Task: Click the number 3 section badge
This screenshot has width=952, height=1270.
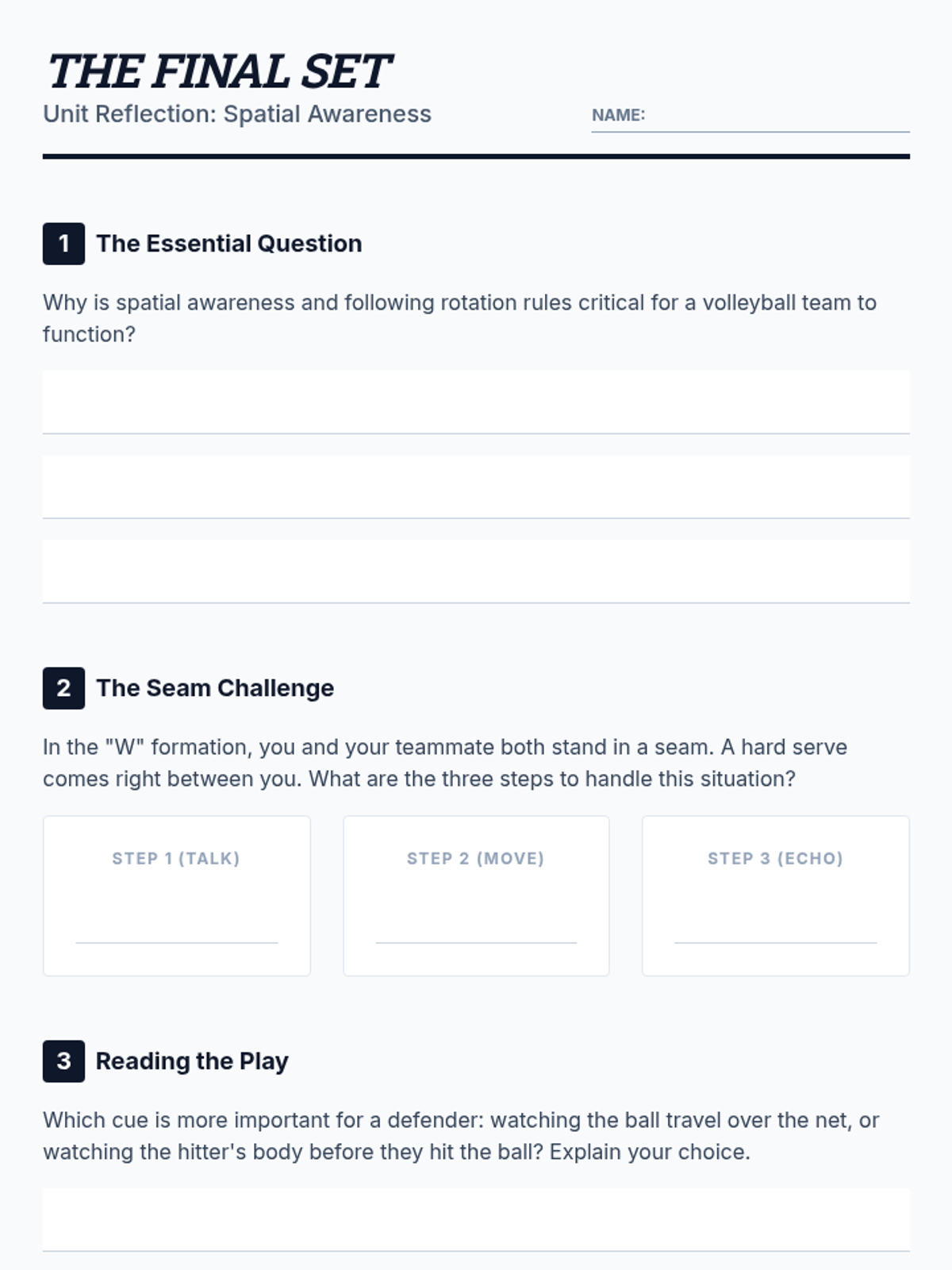Action: (63, 1061)
